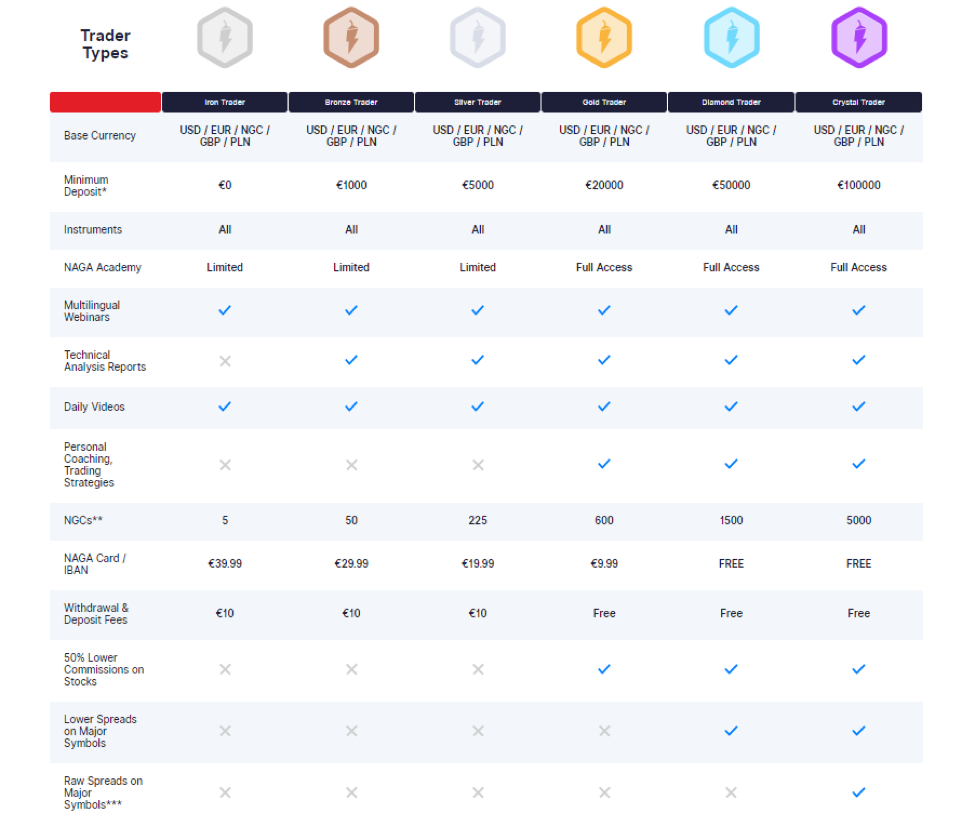Click Diamond Trader's Lower Spreads checkmark

click(x=731, y=731)
